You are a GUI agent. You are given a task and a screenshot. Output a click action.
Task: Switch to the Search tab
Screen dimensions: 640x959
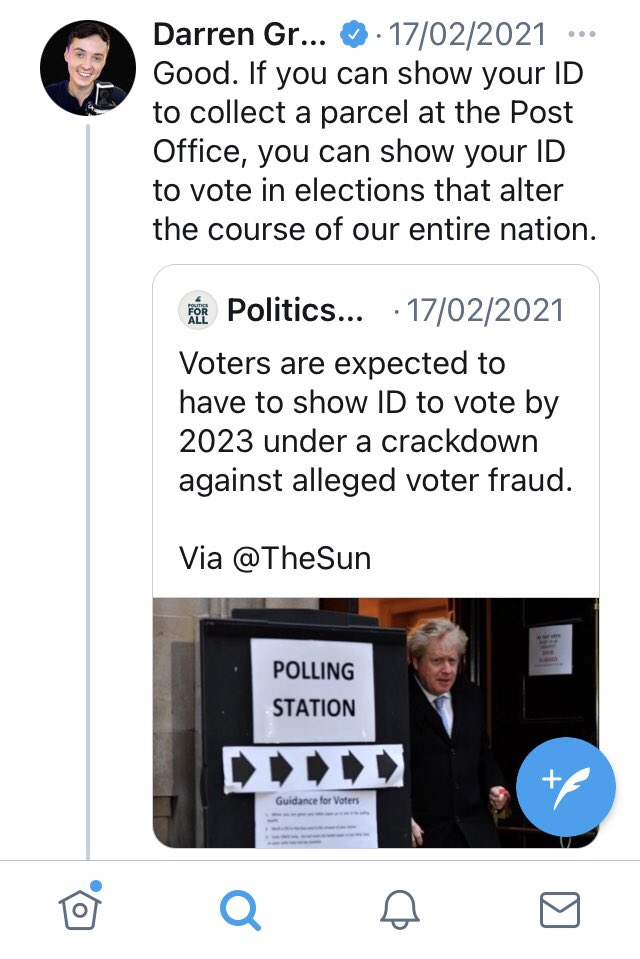(x=240, y=909)
